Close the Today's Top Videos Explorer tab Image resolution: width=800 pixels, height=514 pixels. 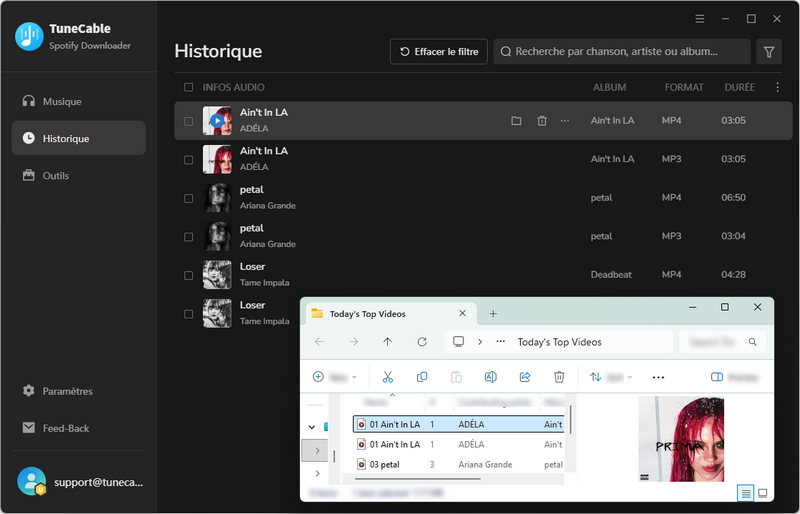(462, 313)
